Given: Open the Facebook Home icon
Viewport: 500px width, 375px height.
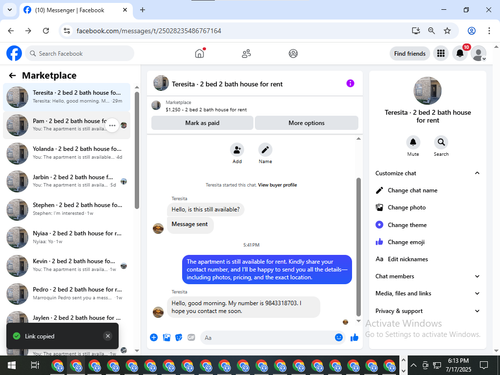Looking at the screenshot, I should pos(199,53).
